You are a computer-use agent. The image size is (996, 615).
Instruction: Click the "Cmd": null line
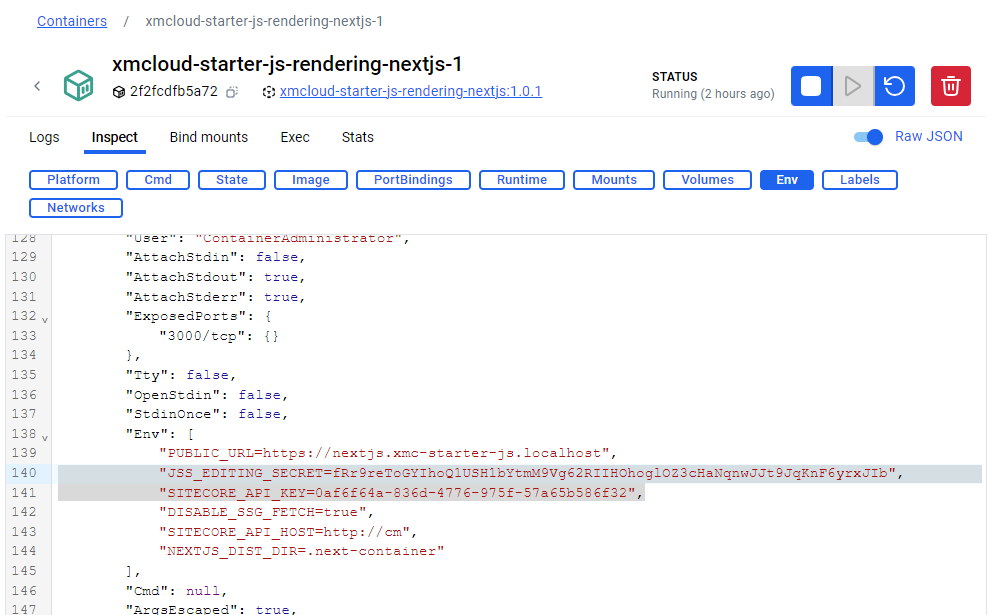(177, 591)
